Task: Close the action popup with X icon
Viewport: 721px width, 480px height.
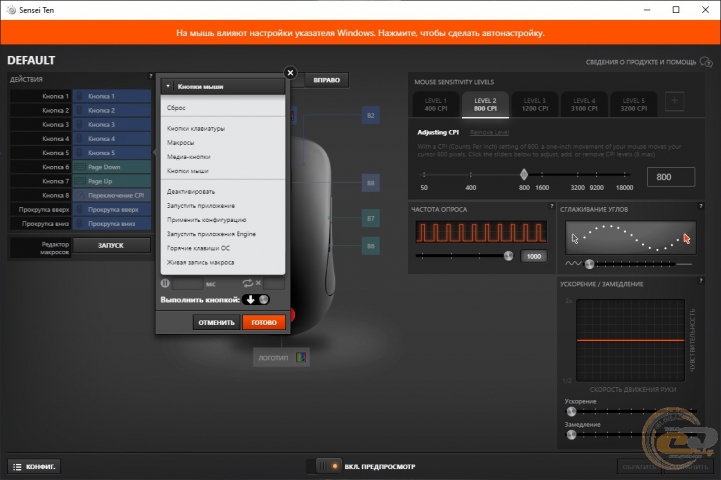Action: 290,73
